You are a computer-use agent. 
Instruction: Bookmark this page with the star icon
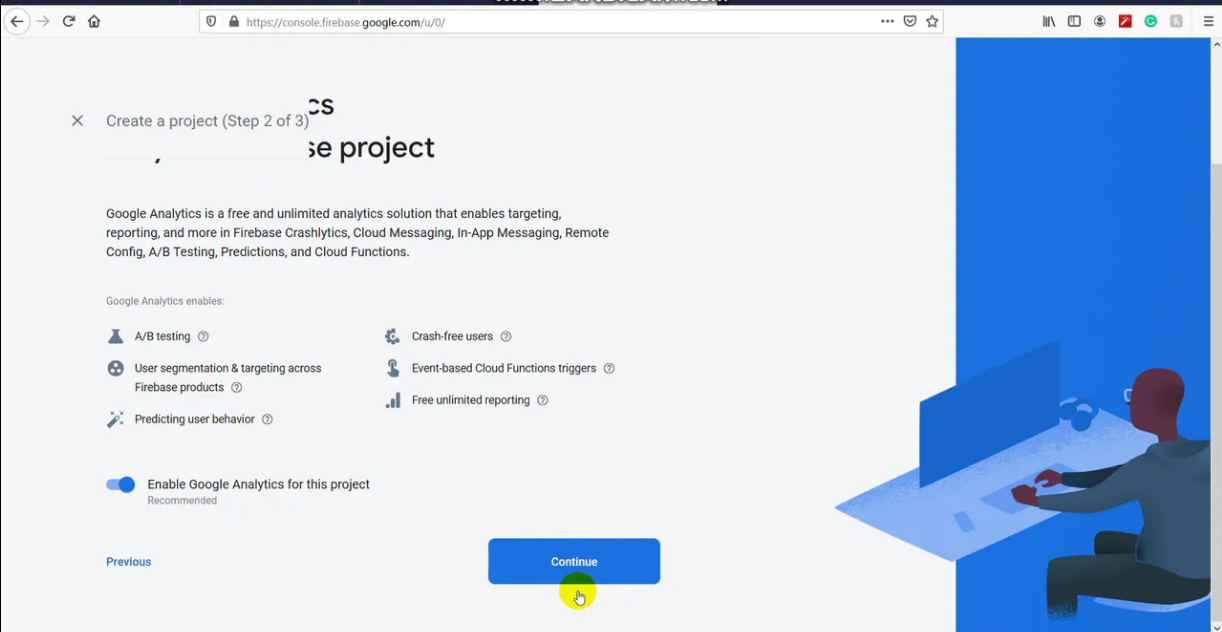coord(932,21)
